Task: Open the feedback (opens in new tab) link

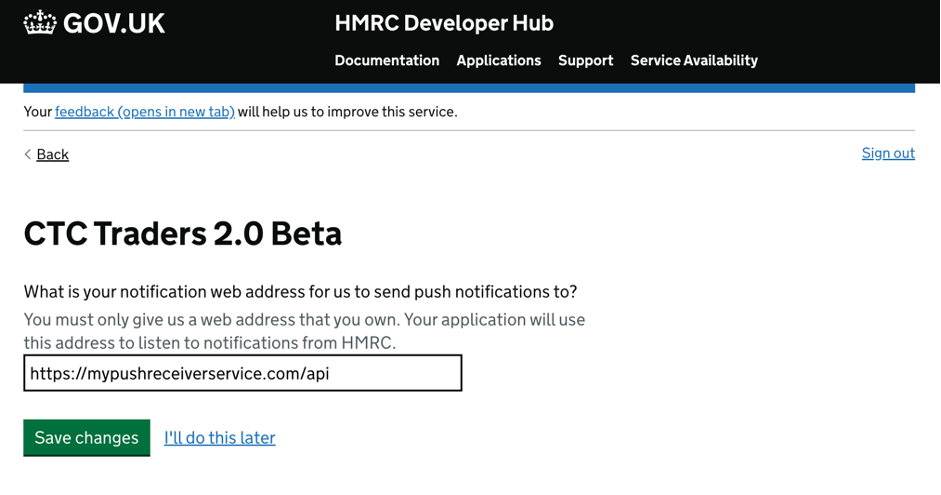Action: (x=145, y=112)
